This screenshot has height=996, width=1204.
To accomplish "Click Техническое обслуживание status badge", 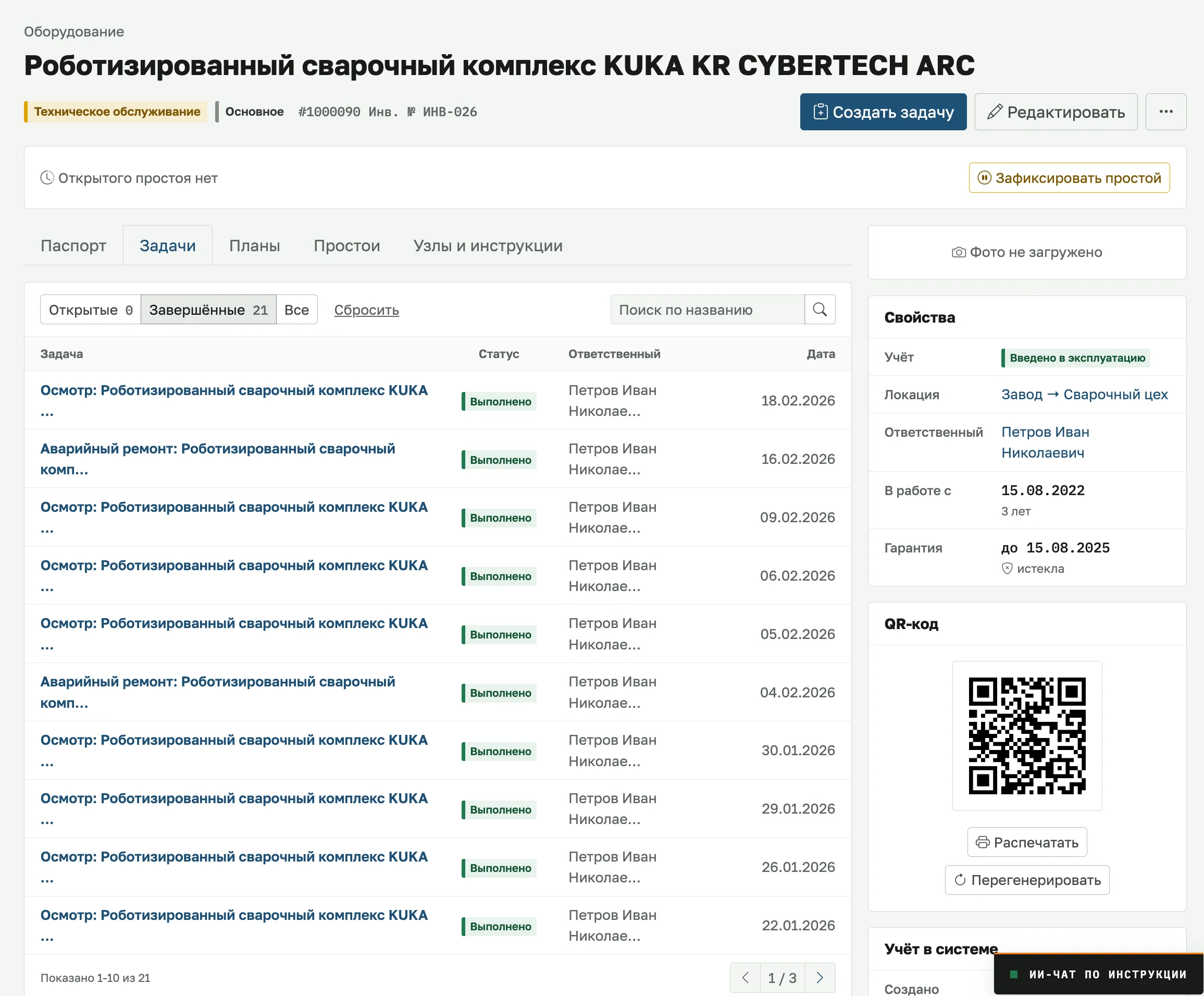I will point(116,111).
